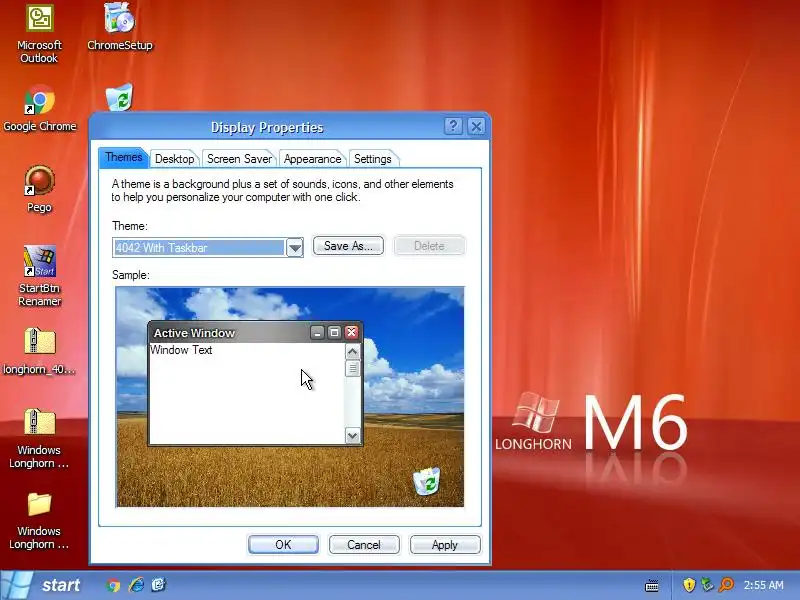Launch Internet Explorer from quick launch

[x=136, y=585]
